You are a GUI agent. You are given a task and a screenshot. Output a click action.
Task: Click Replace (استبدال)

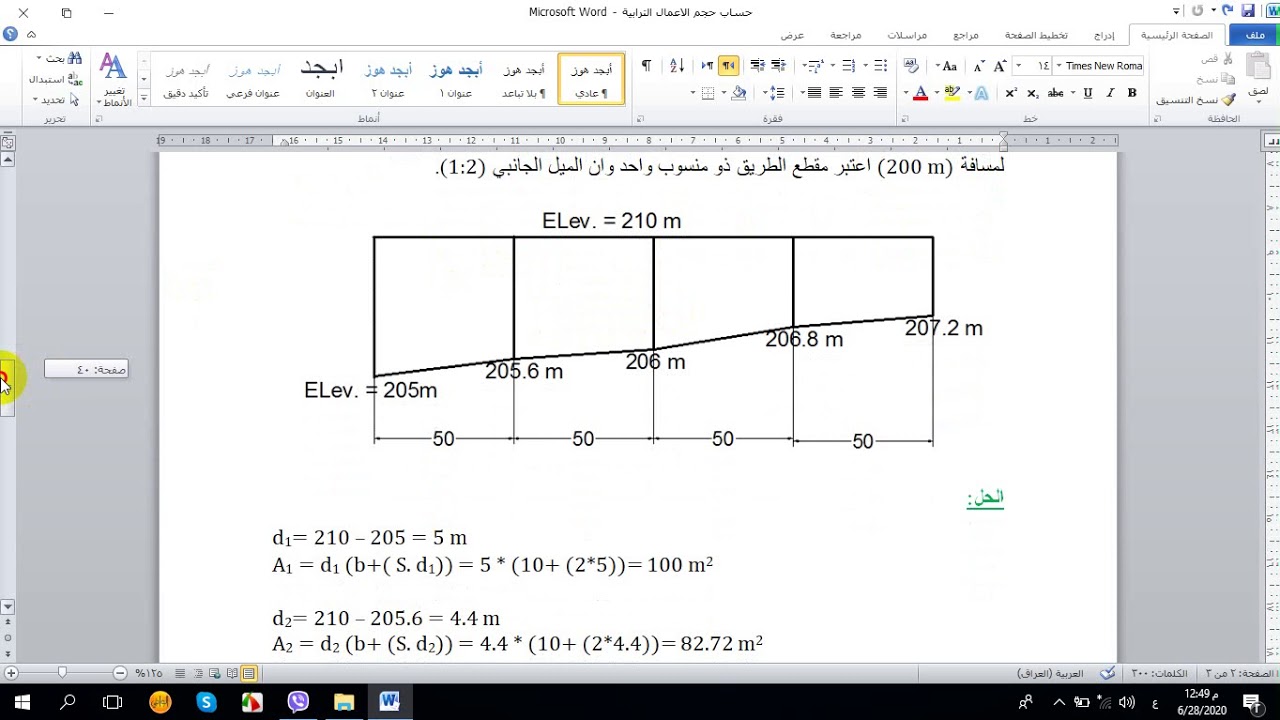pyautogui.click(x=57, y=79)
